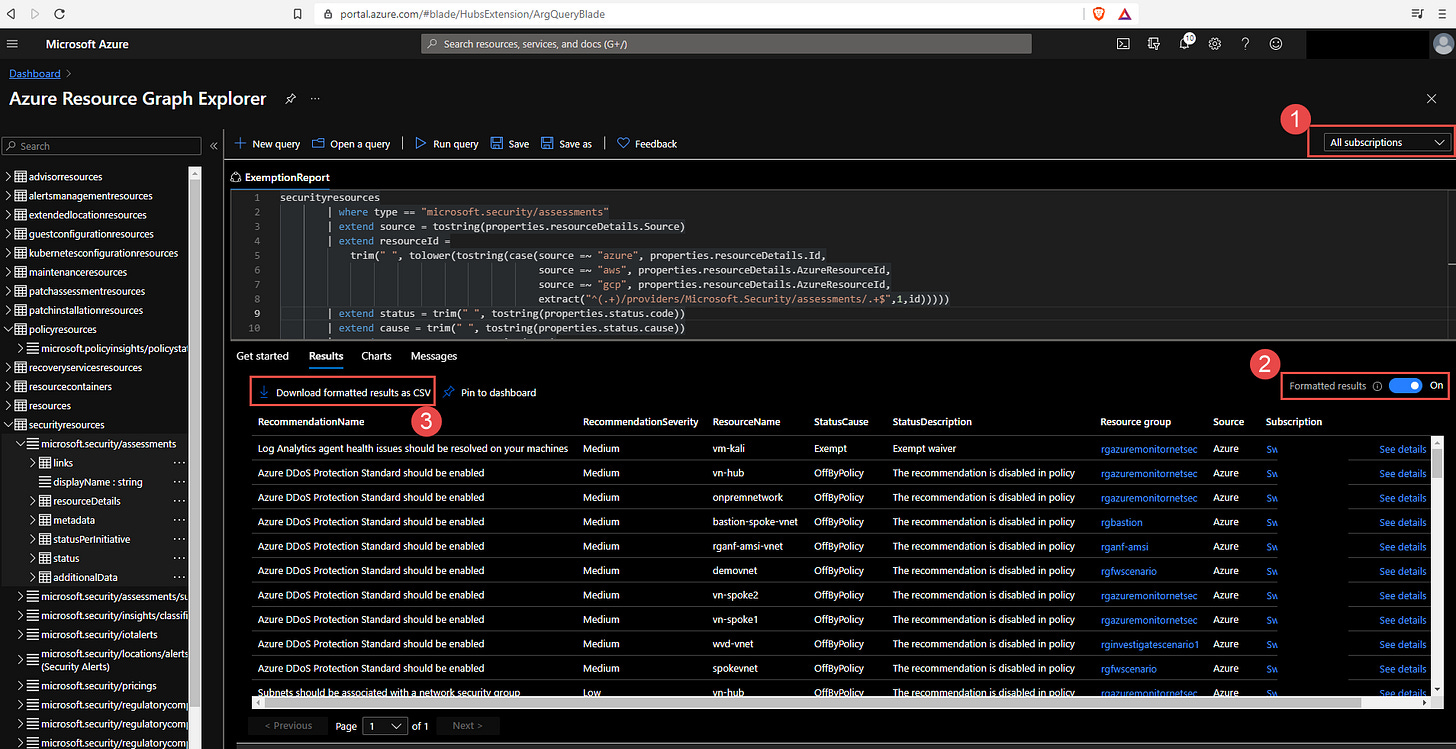Viewport: 1456px width, 749px height.
Task: Collapse the policyresources table
Action: click(x=9, y=329)
